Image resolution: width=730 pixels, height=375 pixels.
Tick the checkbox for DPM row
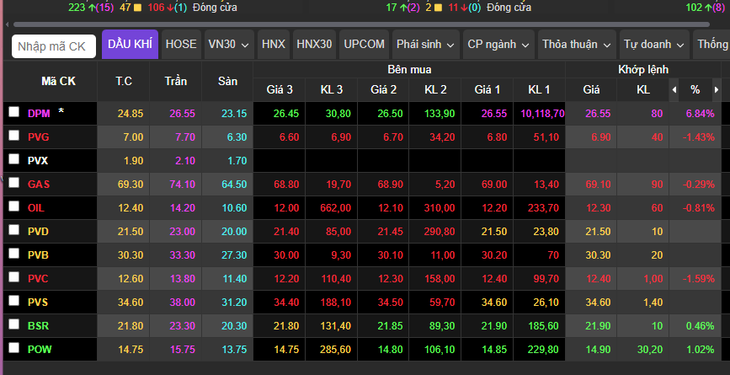point(14,112)
